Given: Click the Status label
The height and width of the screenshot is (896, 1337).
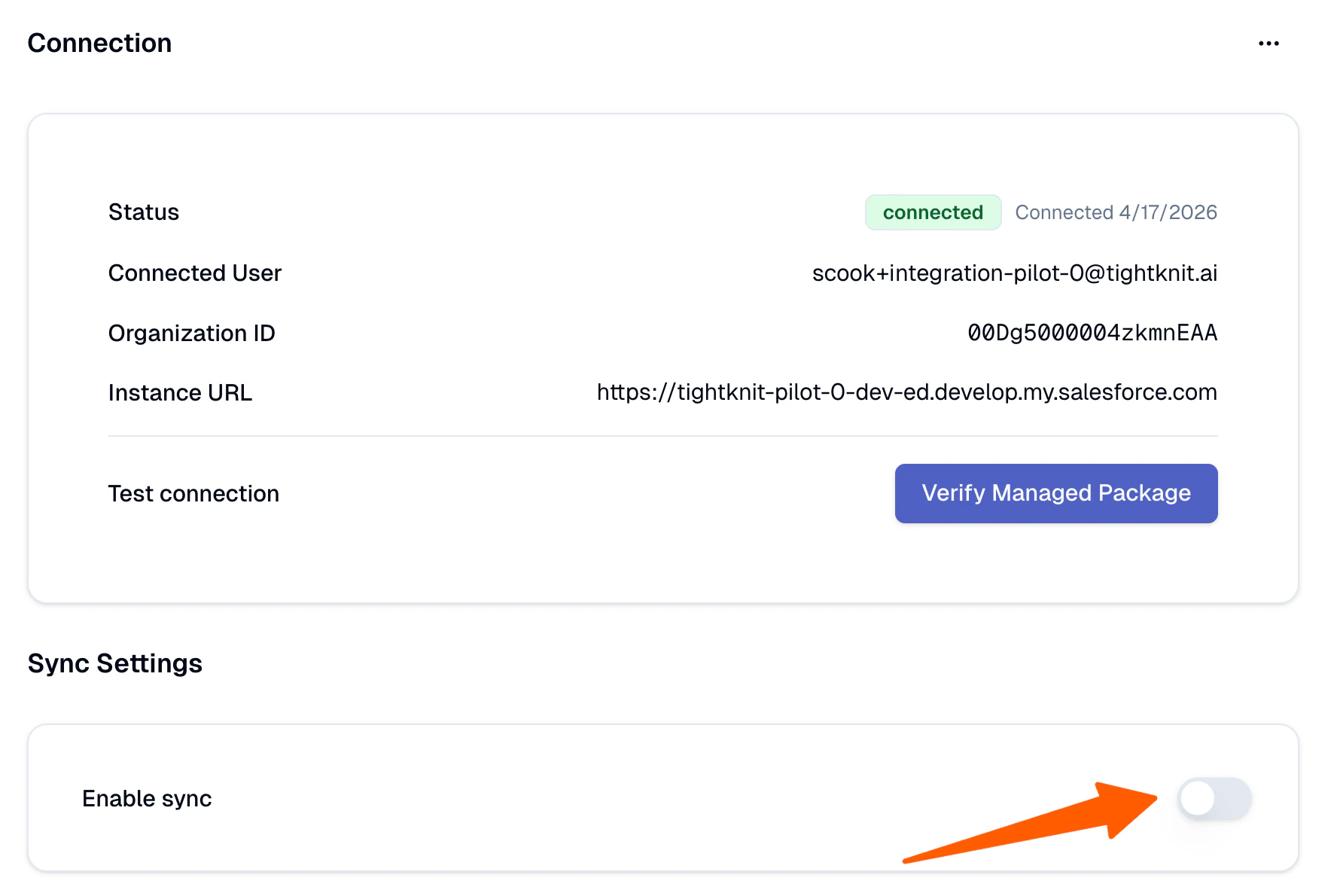Looking at the screenshot, I should [144, 212].
